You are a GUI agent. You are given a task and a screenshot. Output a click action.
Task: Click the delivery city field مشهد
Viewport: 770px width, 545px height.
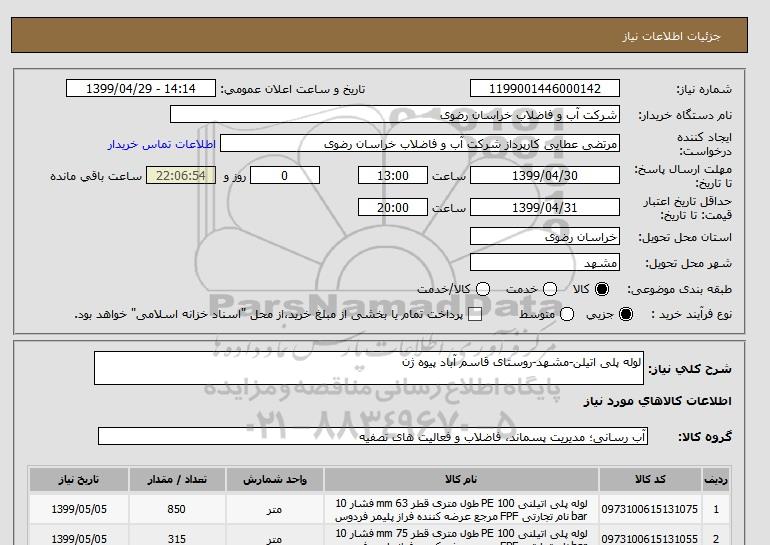point(545,263)
